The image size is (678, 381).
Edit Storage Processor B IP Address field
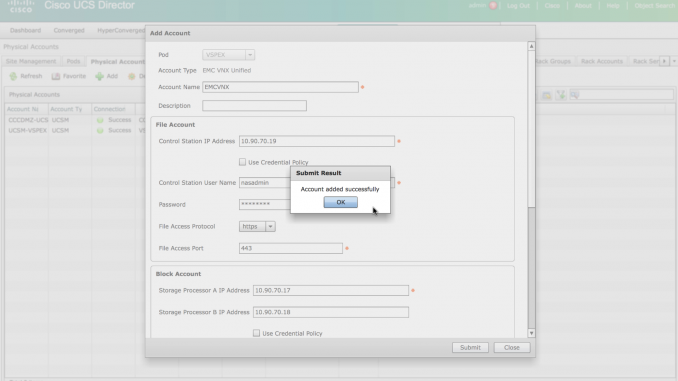pos(330,312)
